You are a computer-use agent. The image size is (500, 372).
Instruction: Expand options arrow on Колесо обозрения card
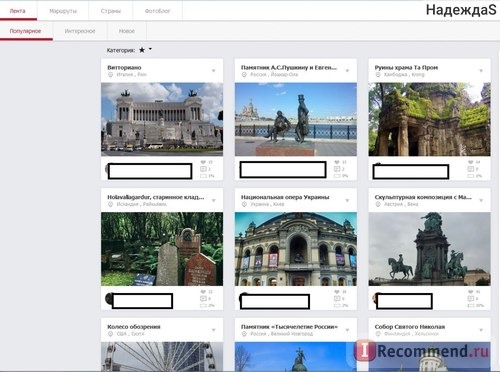[214, 330]
